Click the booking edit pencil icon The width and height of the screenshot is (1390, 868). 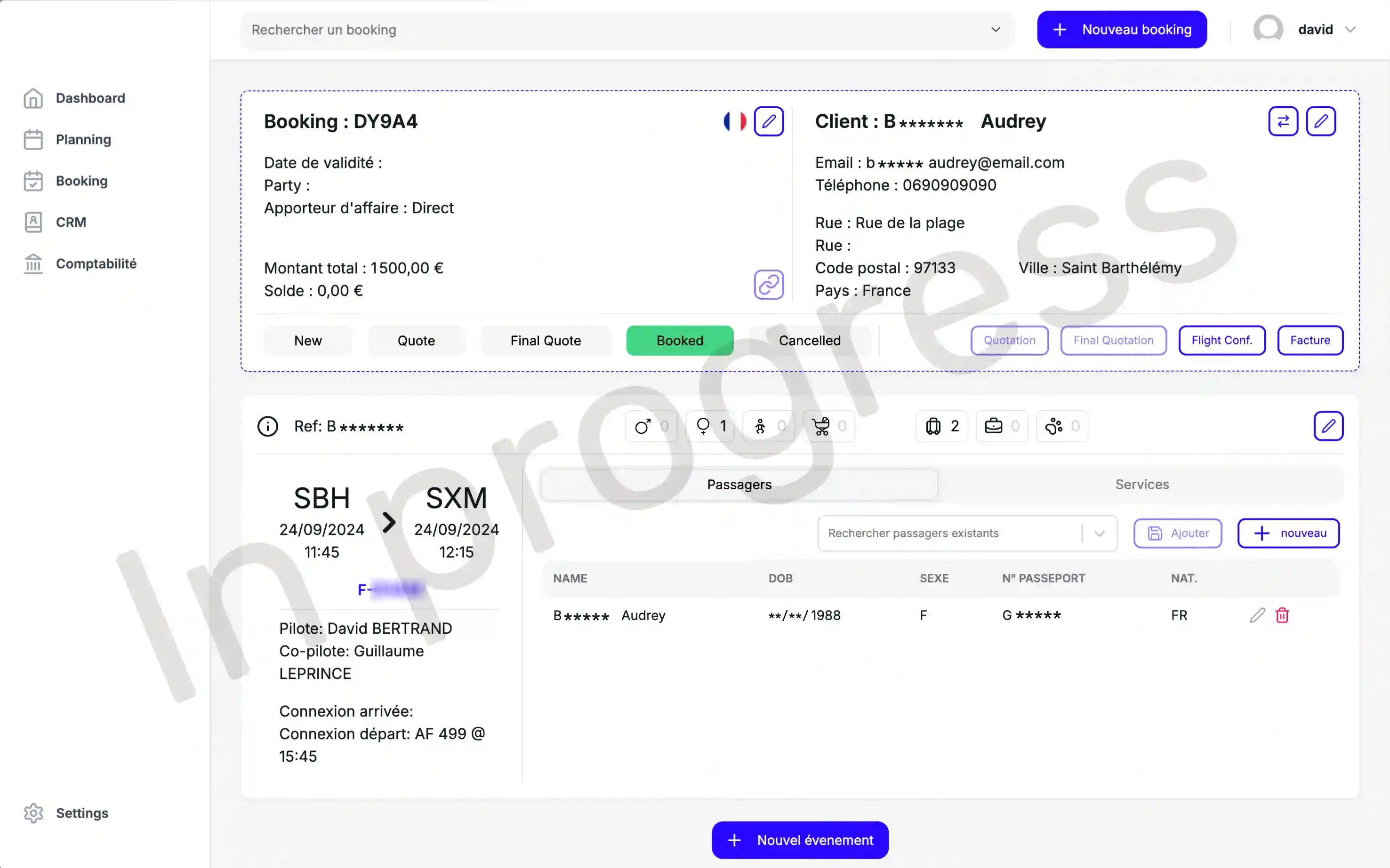point(769,121)
